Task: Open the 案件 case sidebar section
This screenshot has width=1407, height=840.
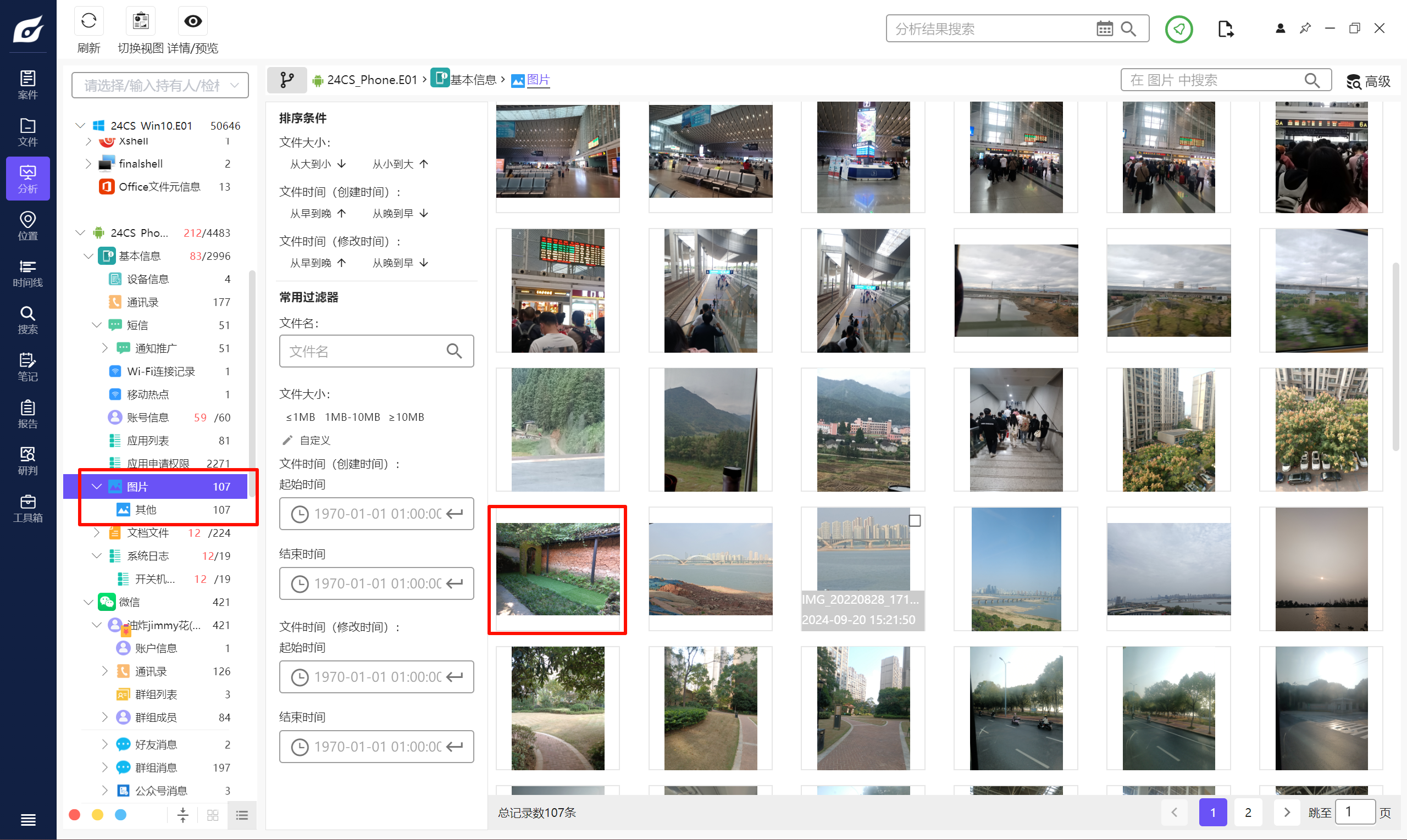Action: tap(27, 85)
